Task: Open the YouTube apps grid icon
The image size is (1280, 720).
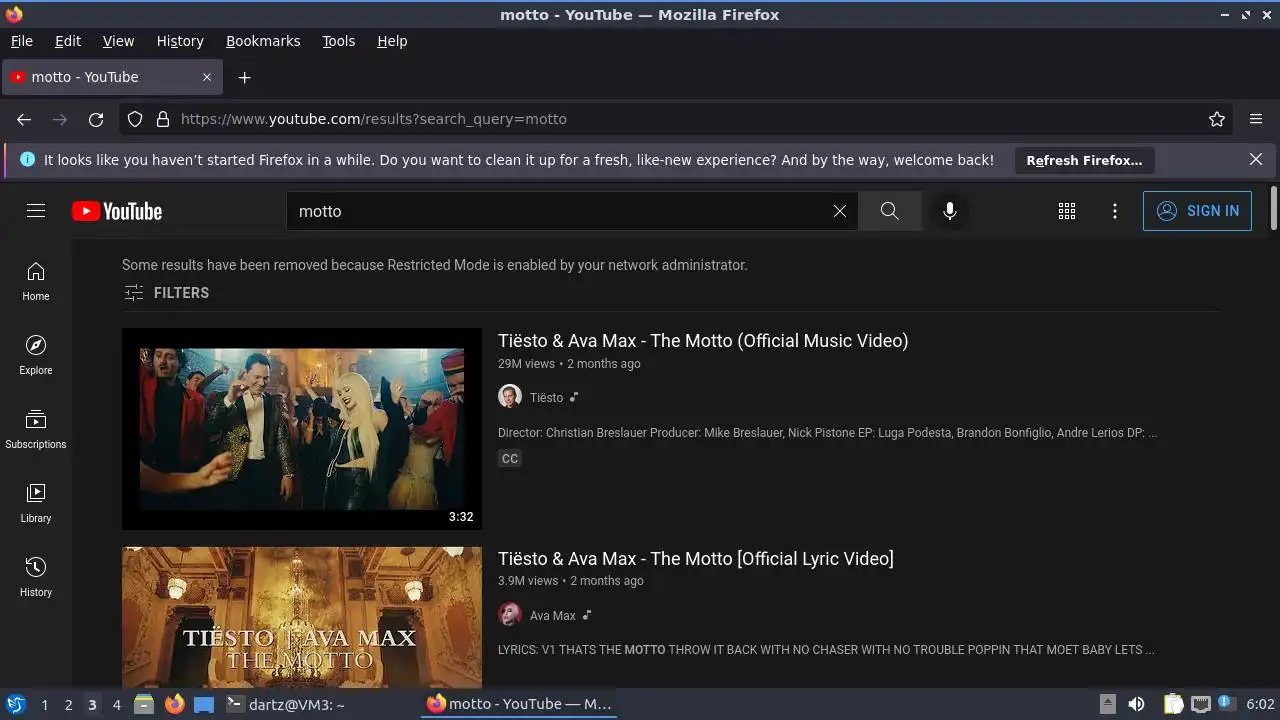Action: (1067, 211)
